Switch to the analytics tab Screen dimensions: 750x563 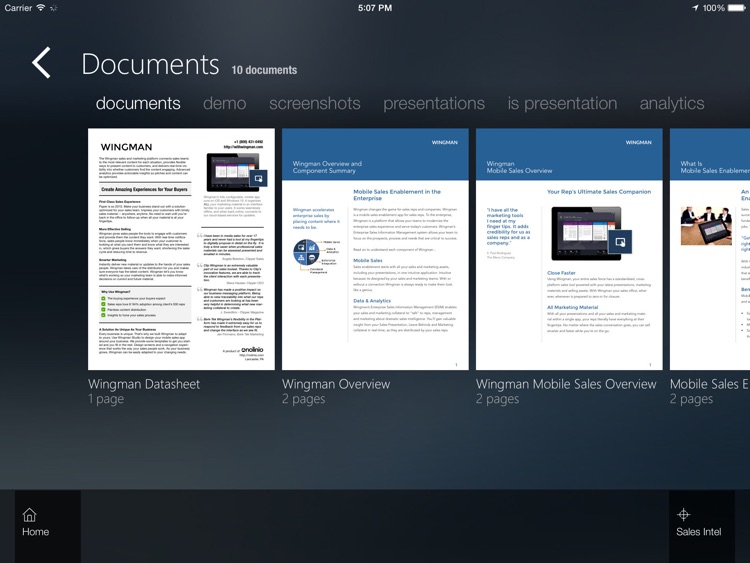tap(672, 103)
